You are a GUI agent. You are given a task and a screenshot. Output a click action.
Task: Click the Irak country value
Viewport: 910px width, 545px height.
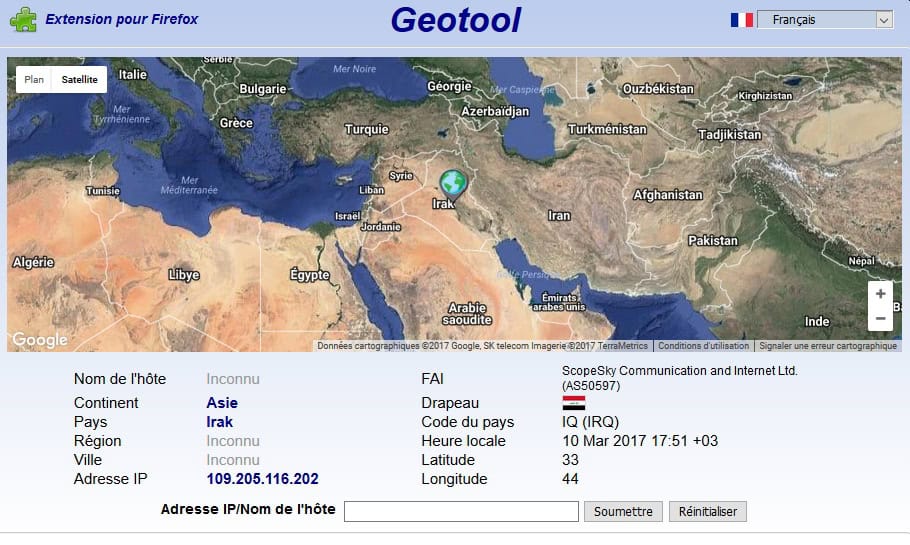click(x=219, y=422)
